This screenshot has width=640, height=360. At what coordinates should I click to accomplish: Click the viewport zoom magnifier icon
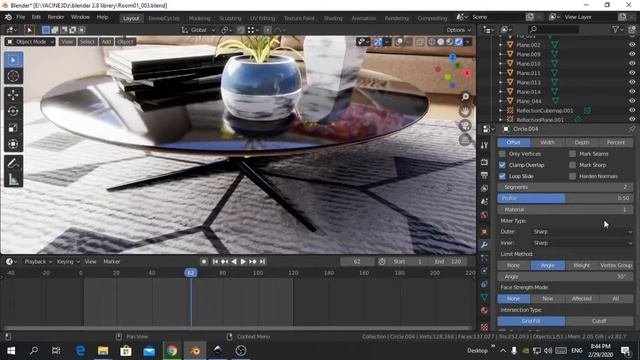point(465,96)
